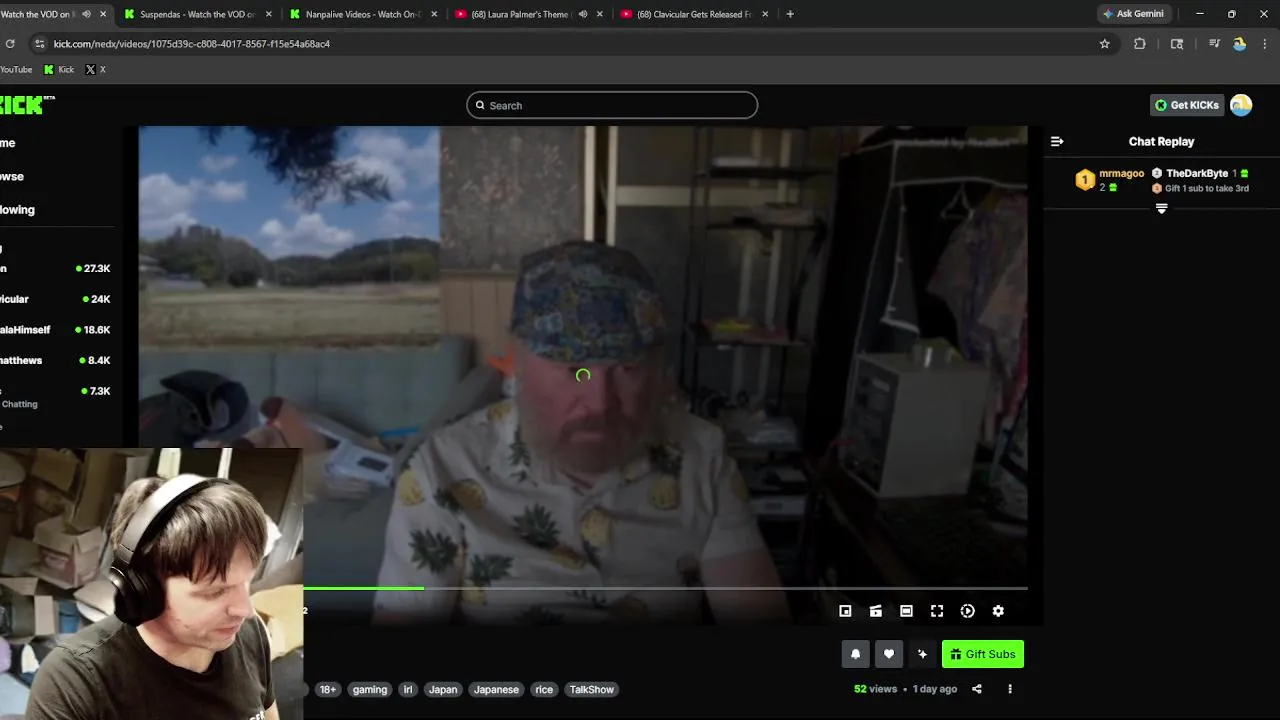
Task: Click the Ask Gemini button
Action: (1133, 14)
